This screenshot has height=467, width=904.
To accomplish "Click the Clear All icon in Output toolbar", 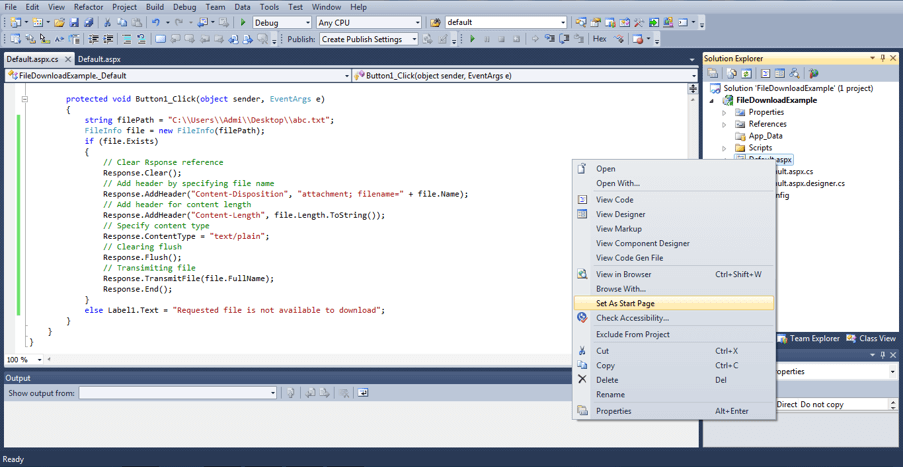I will 344,393.
